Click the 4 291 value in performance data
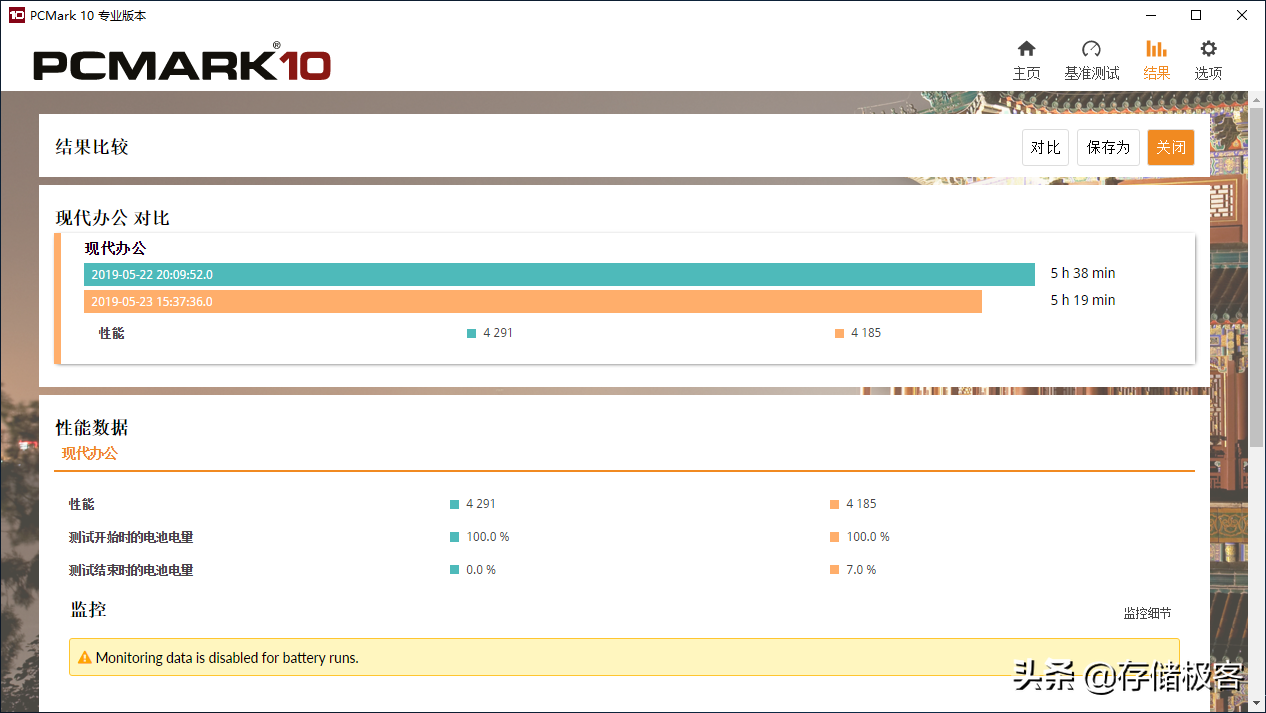 coord(481,504)
